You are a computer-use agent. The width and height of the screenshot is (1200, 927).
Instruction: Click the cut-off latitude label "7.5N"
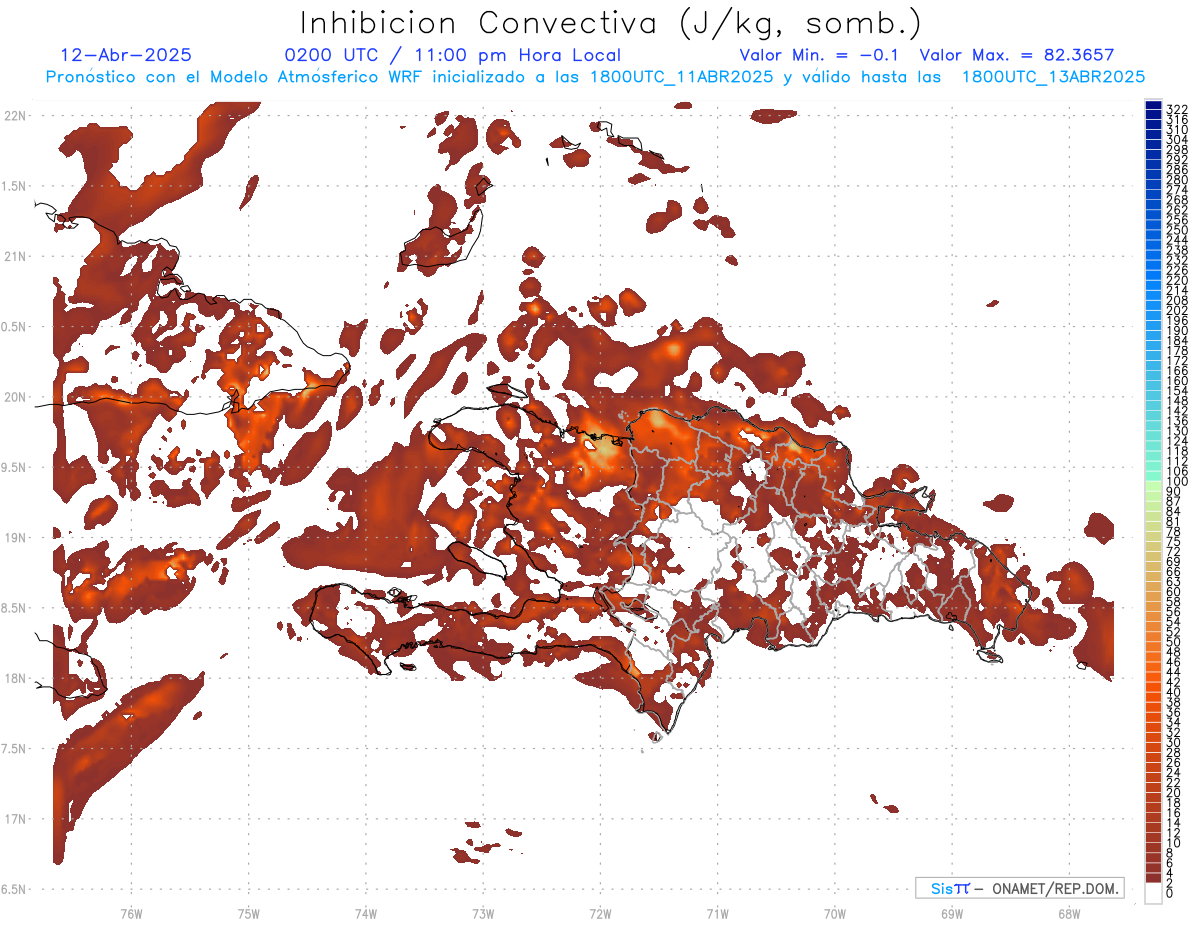pos(15,749)
